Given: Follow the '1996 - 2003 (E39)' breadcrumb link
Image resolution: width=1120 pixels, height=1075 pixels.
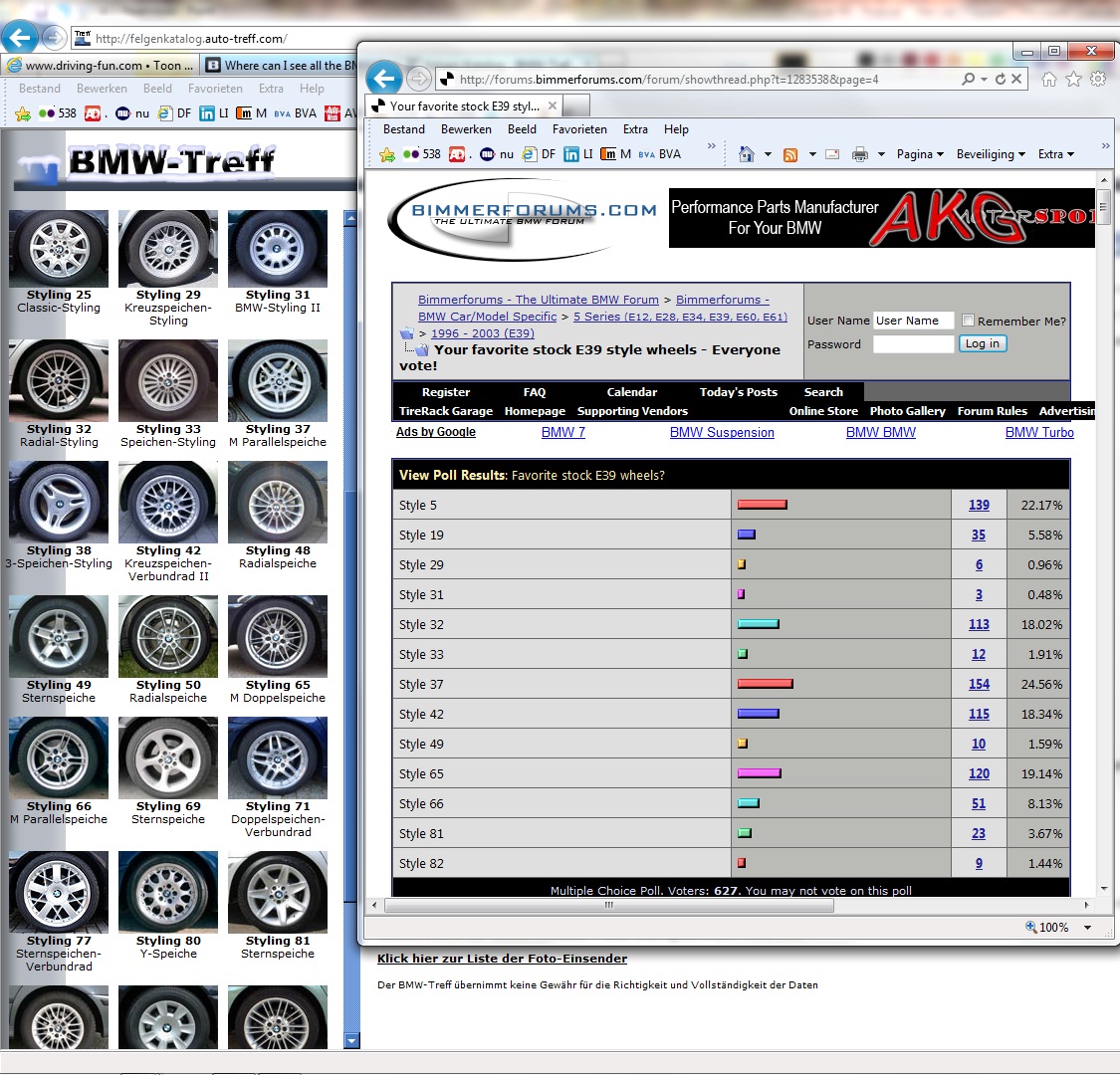Looking at the screenshot, I should tap(482, 333).
